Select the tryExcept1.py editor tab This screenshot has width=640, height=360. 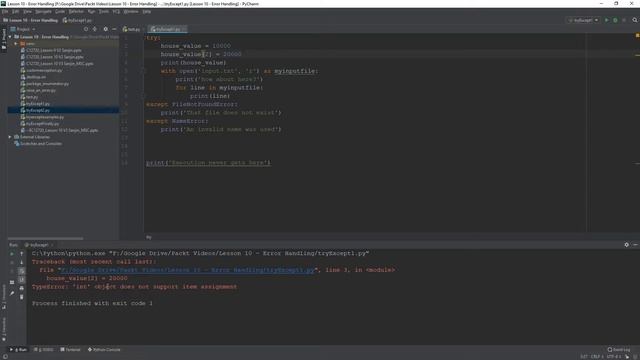coord(167,29)
